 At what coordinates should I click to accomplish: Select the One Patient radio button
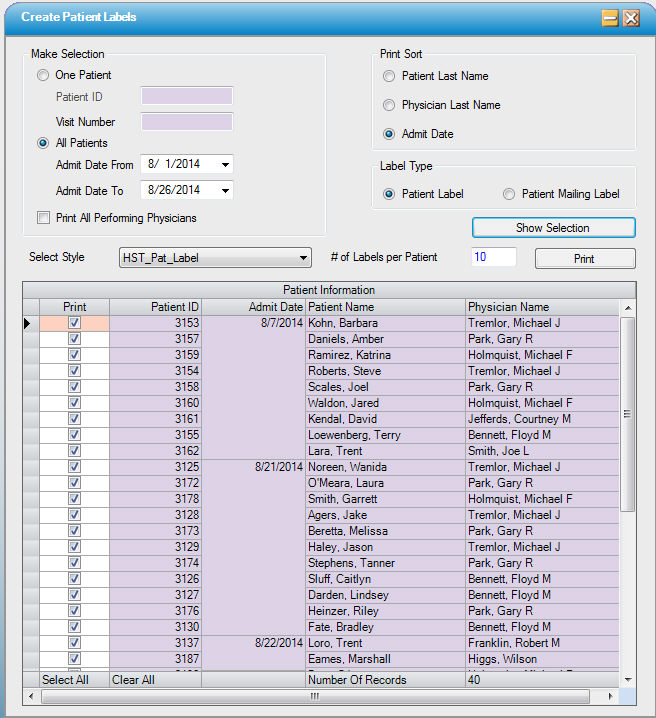(43, 75)
